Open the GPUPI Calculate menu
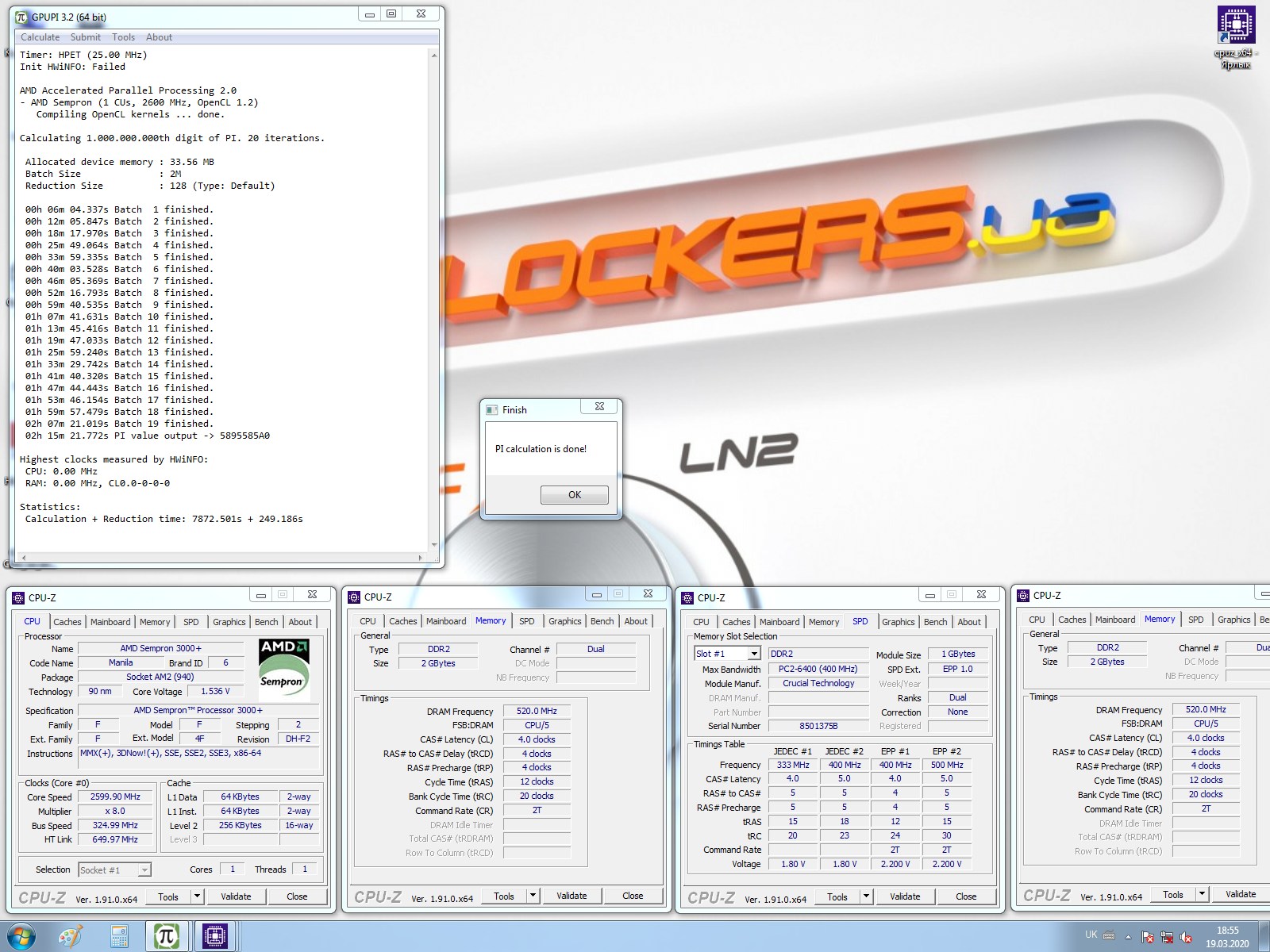Viewport: 1270px width, 952px height. click(40, 37)
